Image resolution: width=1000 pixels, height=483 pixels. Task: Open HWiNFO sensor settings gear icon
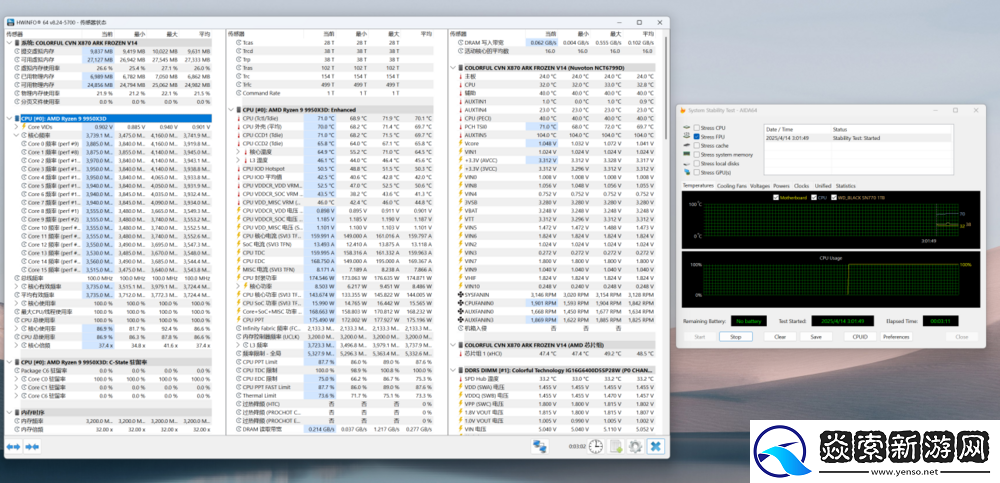[x=635, y=446]
